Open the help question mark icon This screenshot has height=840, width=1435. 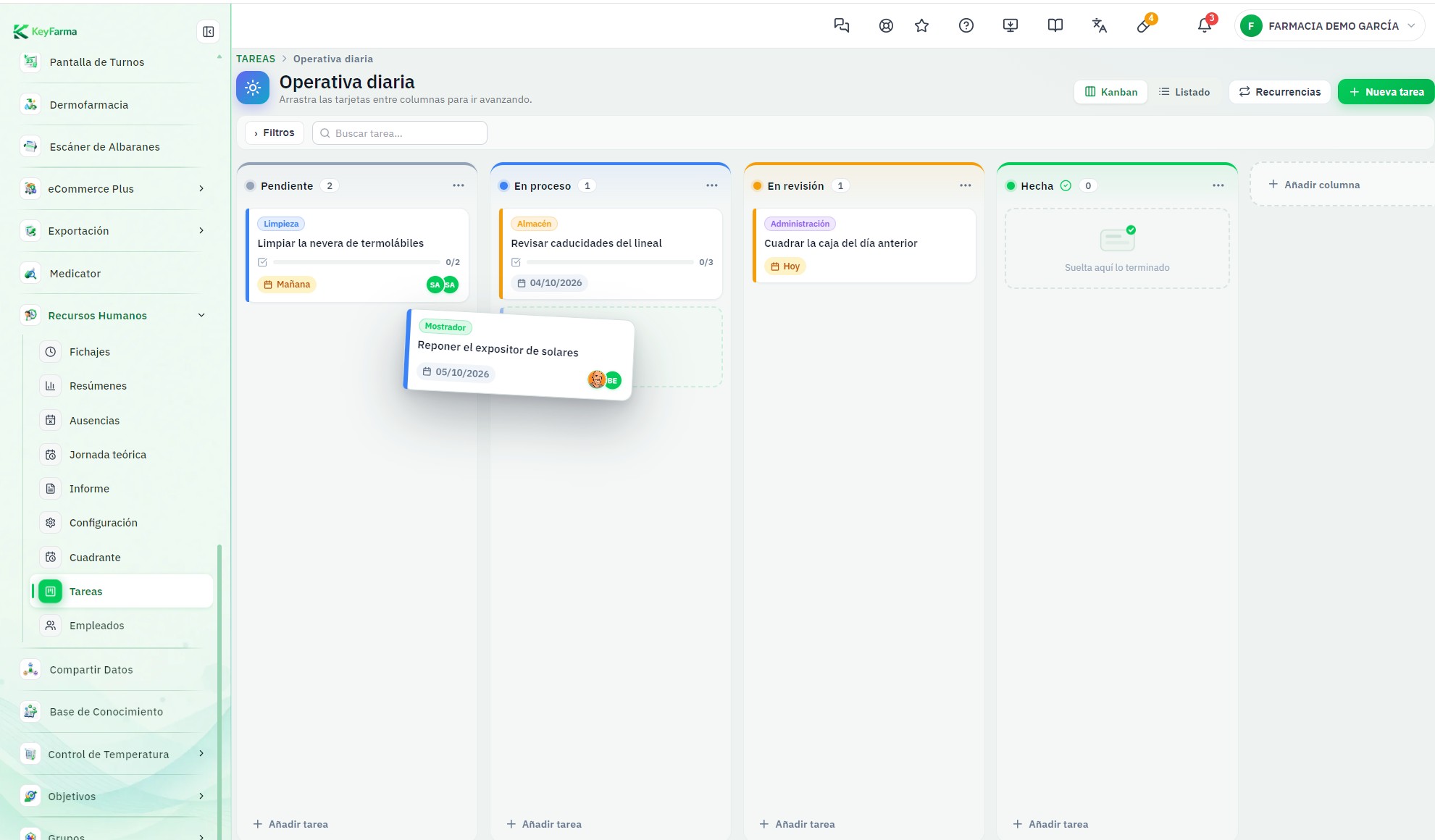(x=966, y=26)
